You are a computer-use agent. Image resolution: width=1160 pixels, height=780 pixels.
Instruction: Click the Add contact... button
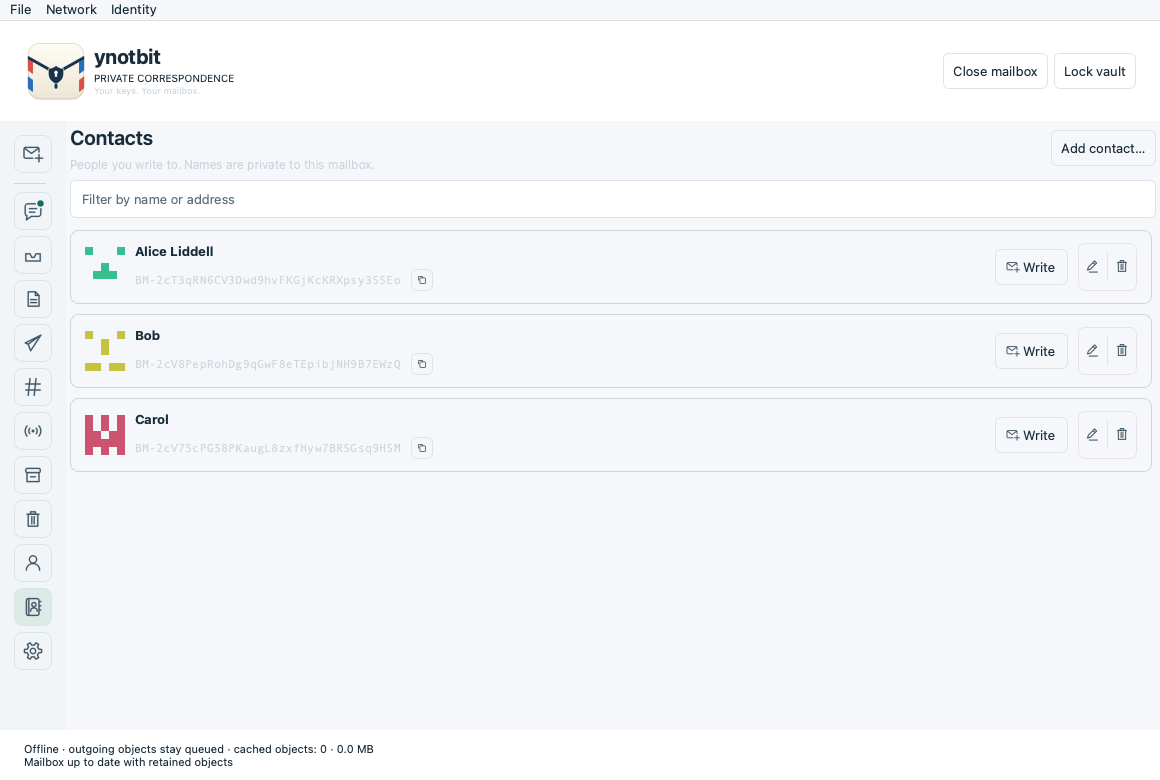1103,148
